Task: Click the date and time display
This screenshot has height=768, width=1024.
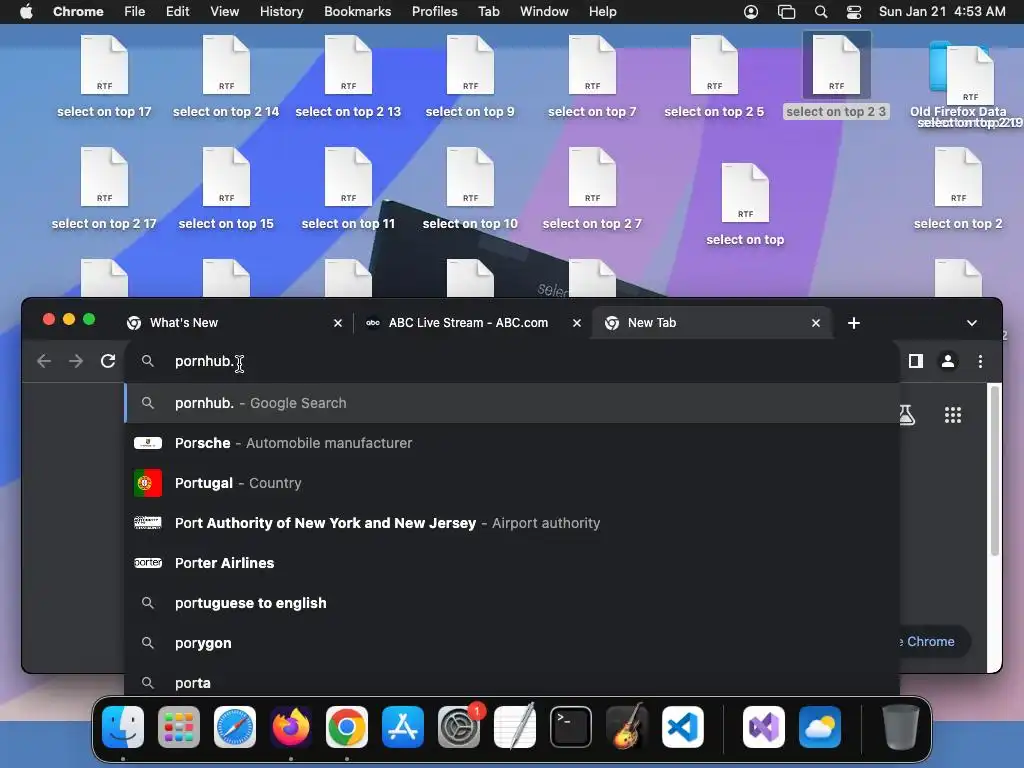Action: click(942, 11)
